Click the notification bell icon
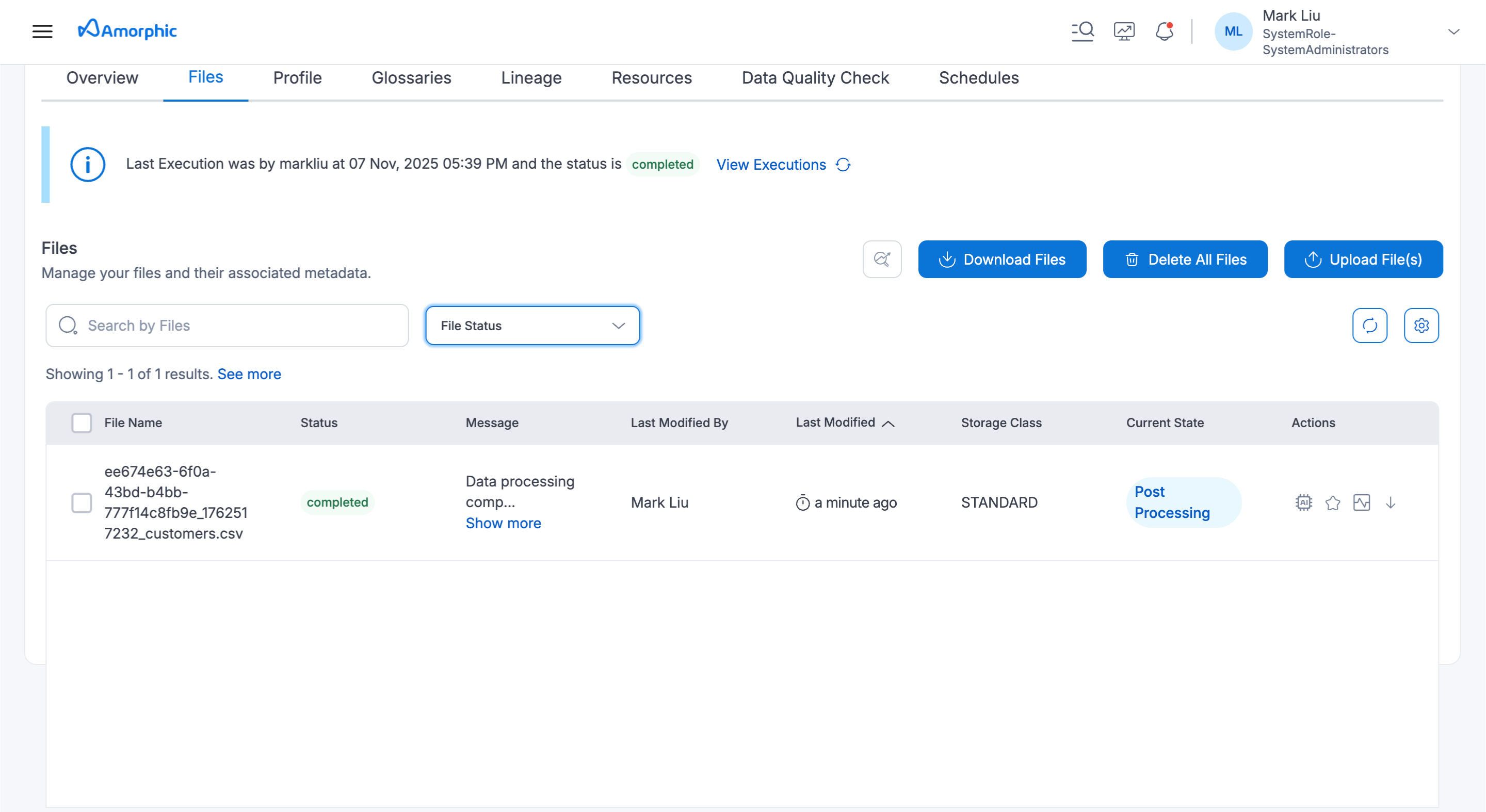The width and height of the screenshot is (1486, 812). (1164, 31)
